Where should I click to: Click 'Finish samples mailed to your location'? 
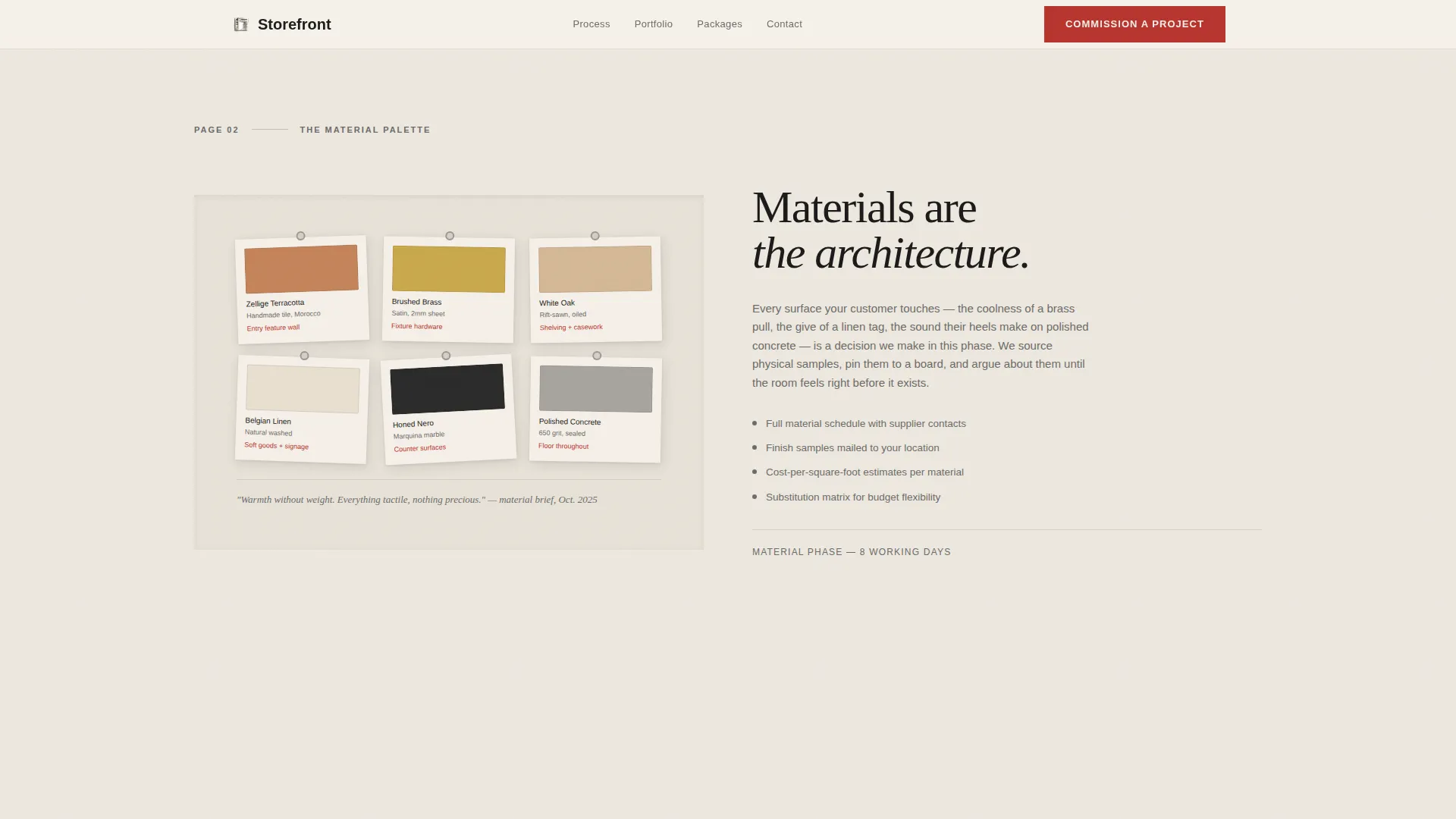(x=852, y=448)
